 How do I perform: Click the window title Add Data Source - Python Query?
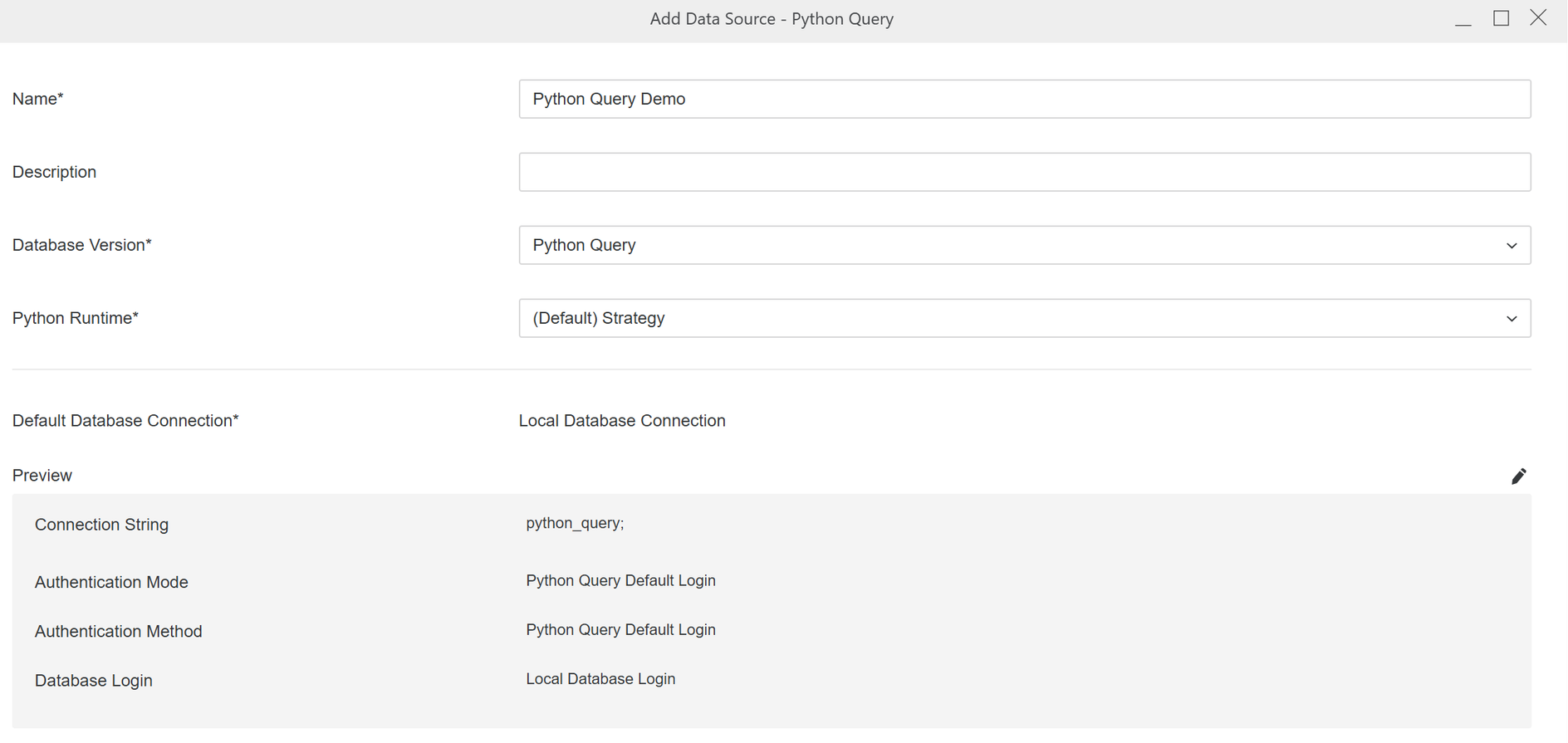pyautogui.click(x=771, y=19)
